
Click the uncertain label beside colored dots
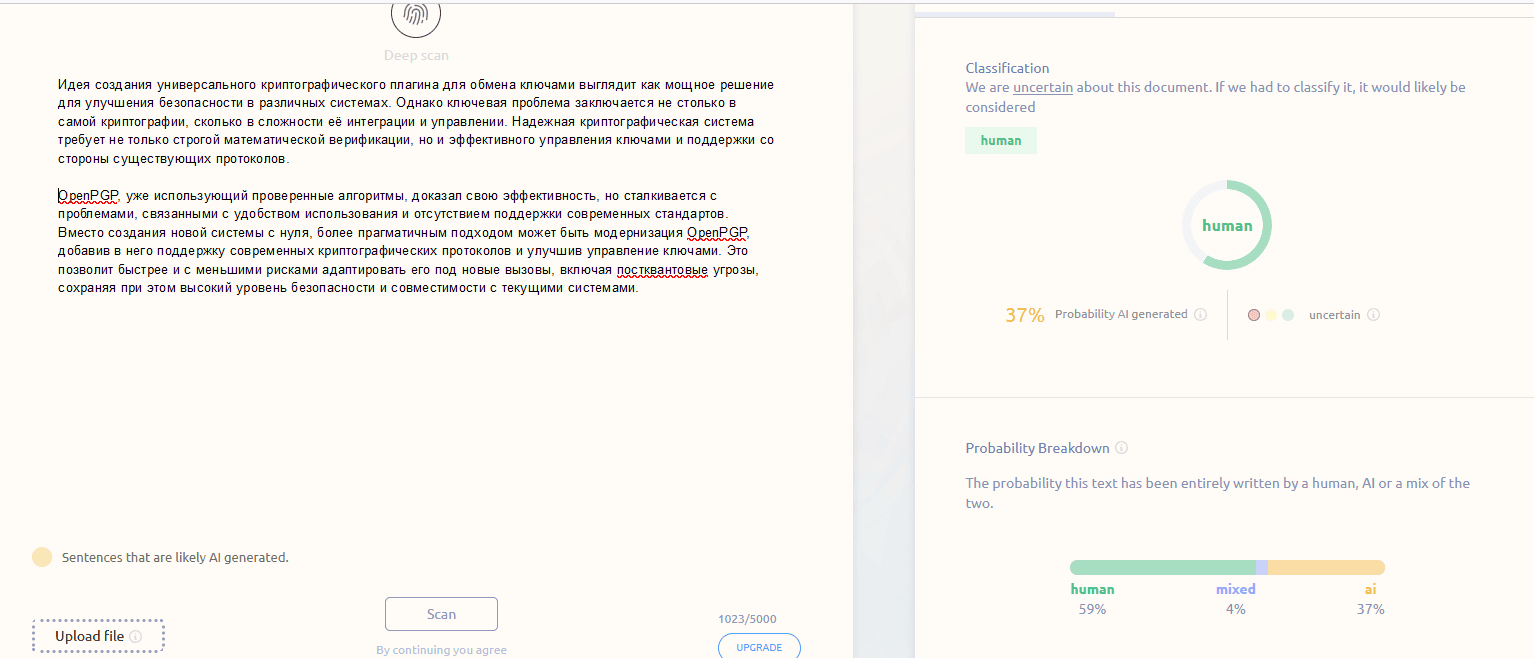(x=1335, y=314)
